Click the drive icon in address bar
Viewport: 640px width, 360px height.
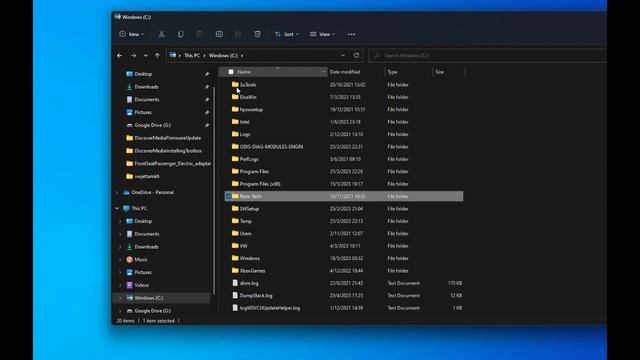point(173,55)
